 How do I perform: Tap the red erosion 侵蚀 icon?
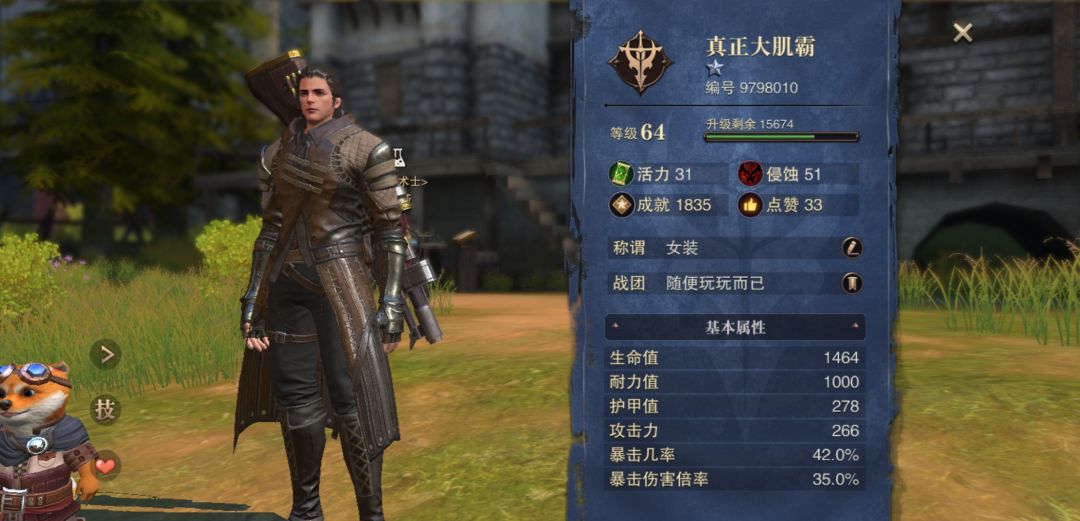click(750, 174)
